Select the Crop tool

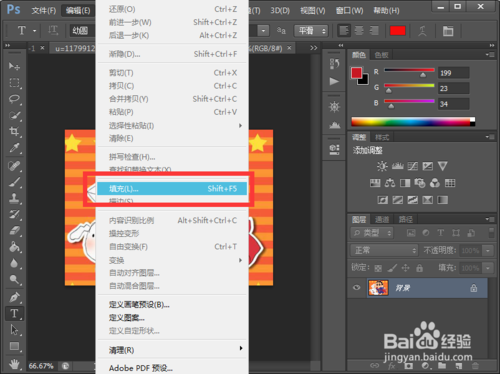[x=14, y=131]
